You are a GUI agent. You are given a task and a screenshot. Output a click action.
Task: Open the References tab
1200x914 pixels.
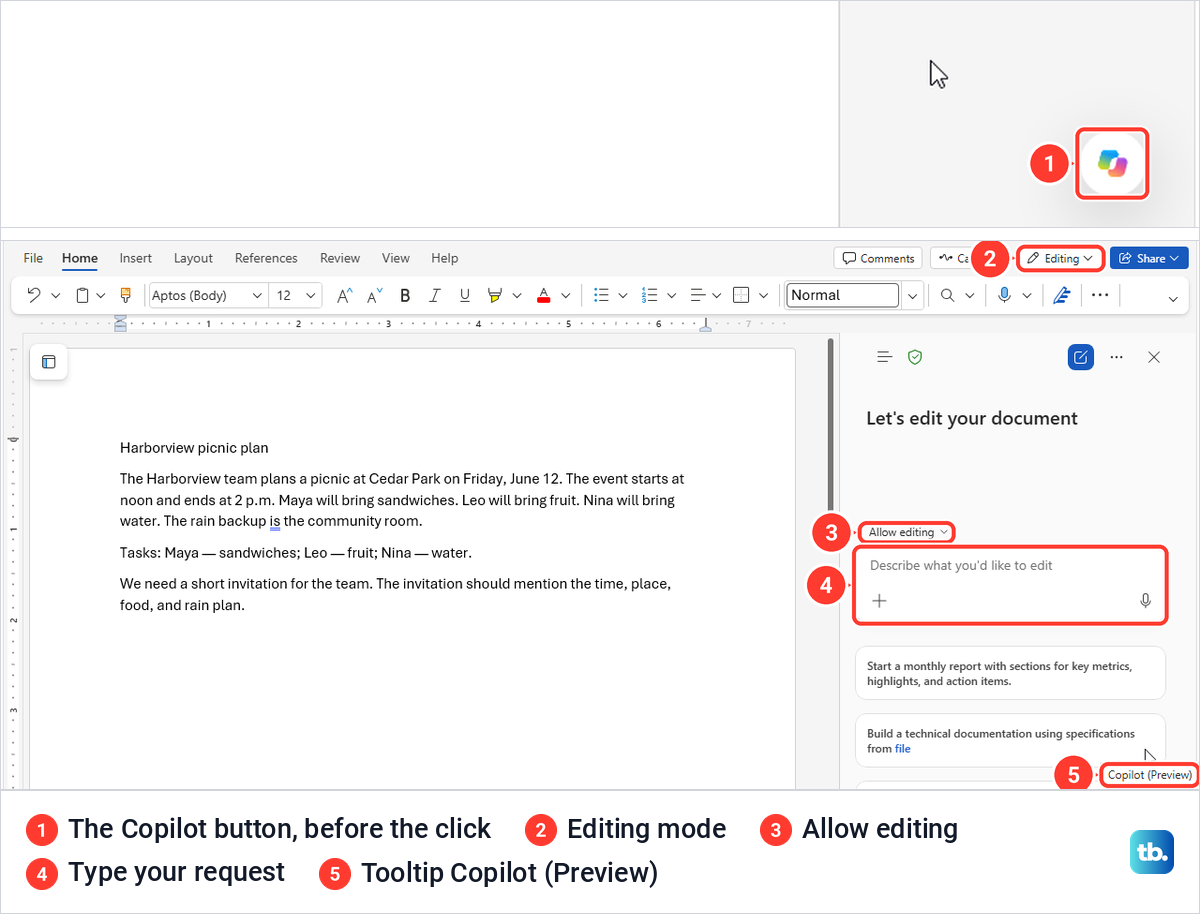pos(266,258)
